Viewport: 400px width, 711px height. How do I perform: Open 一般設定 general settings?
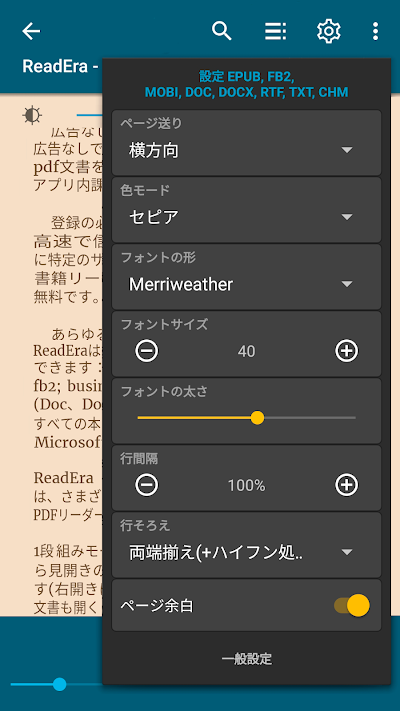(x=247, y=658)
